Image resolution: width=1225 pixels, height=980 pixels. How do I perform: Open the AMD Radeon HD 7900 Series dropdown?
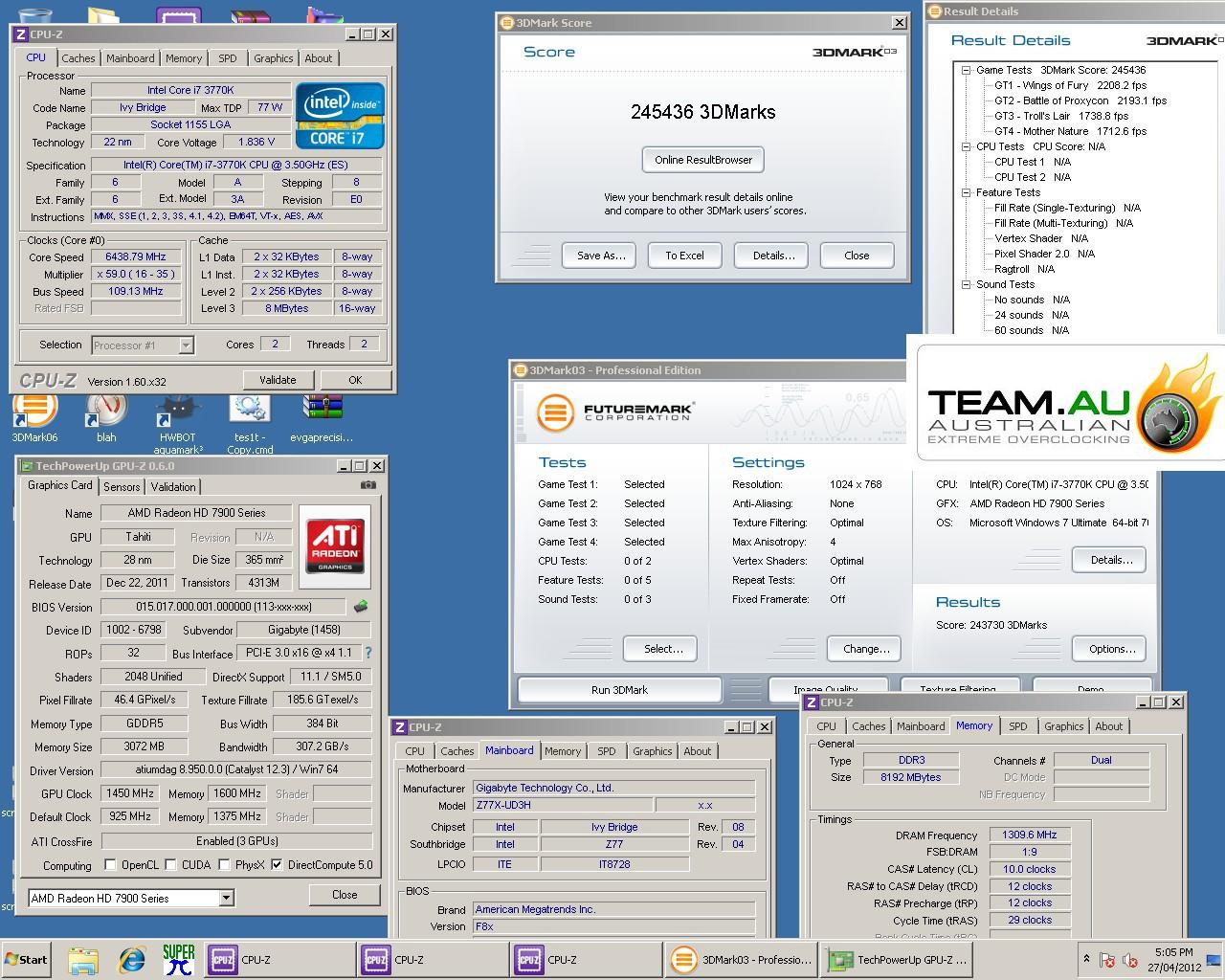click(x=131, y=898)
